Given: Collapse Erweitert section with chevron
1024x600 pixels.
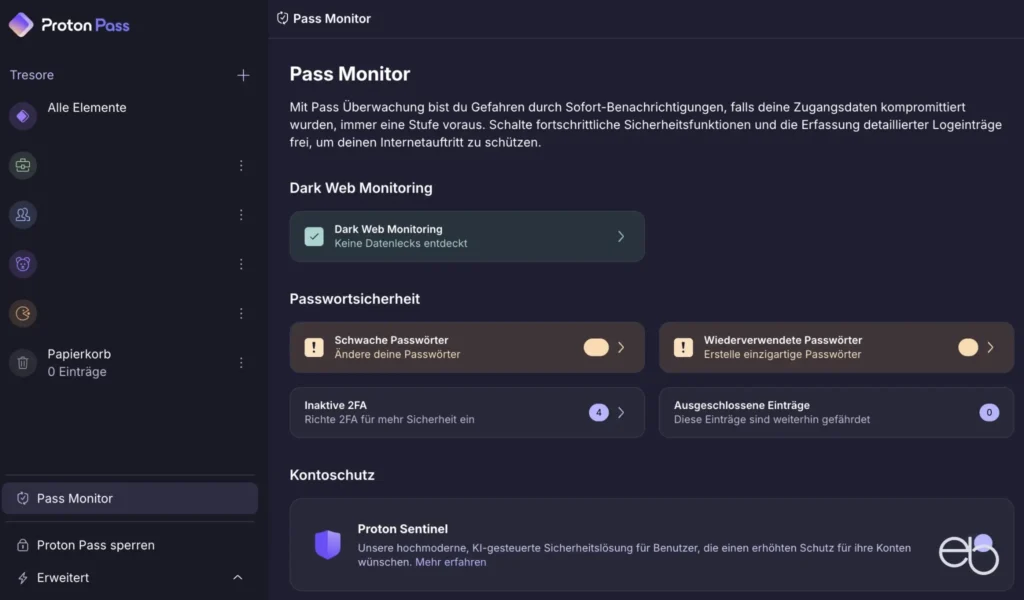Looking at the screenshot, I should click(x=238, y=577).
